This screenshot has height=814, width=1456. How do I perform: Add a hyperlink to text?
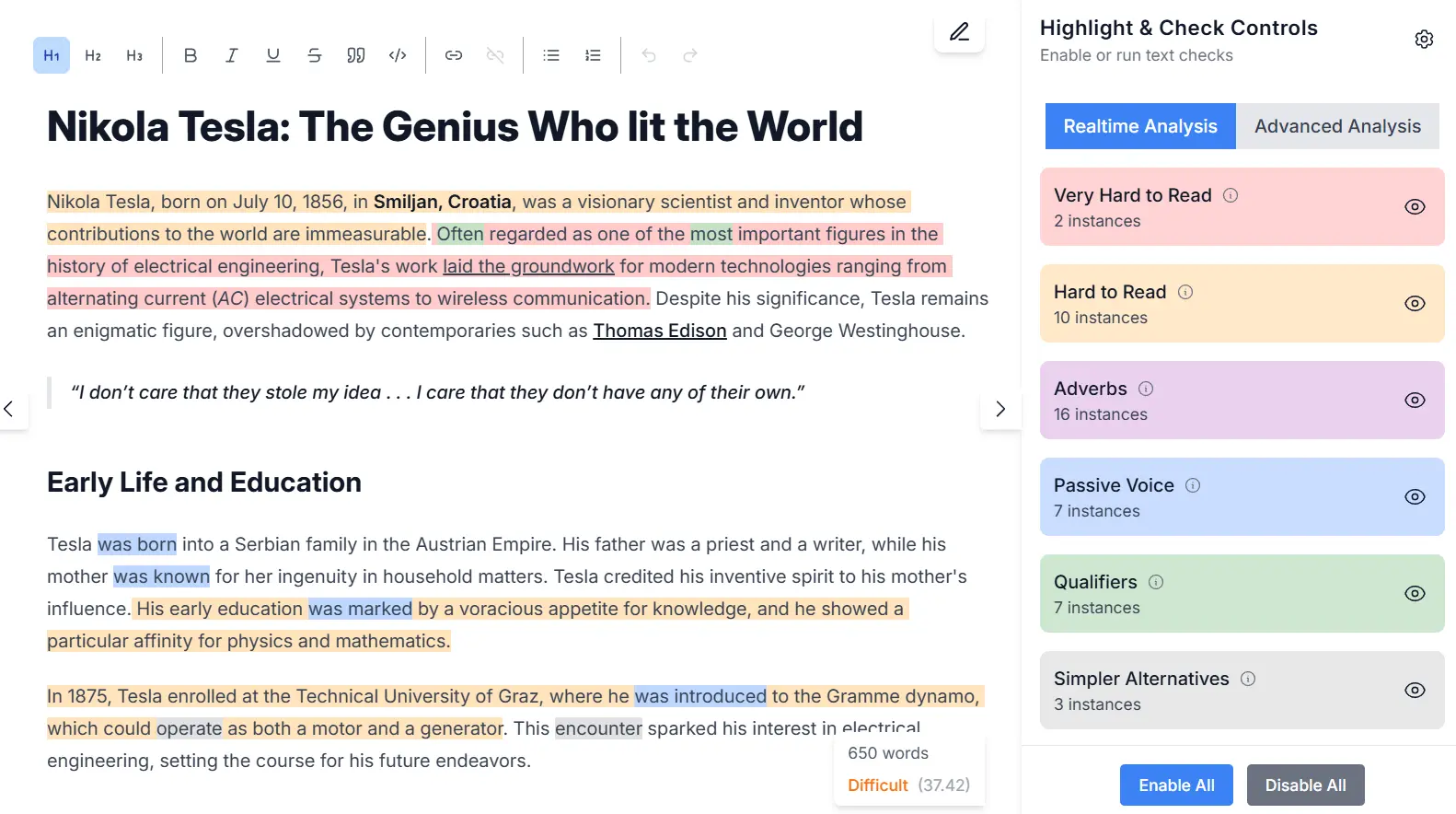pos(454,55)
